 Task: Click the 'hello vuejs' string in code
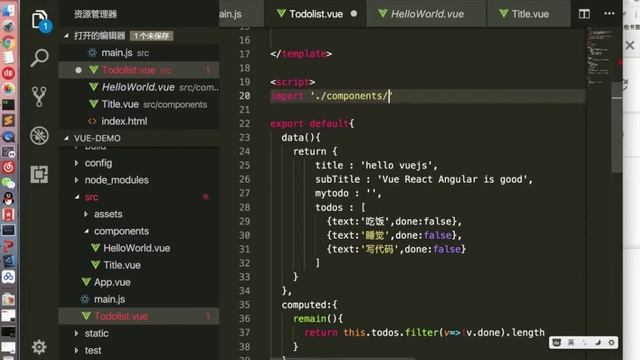[397, 165]
